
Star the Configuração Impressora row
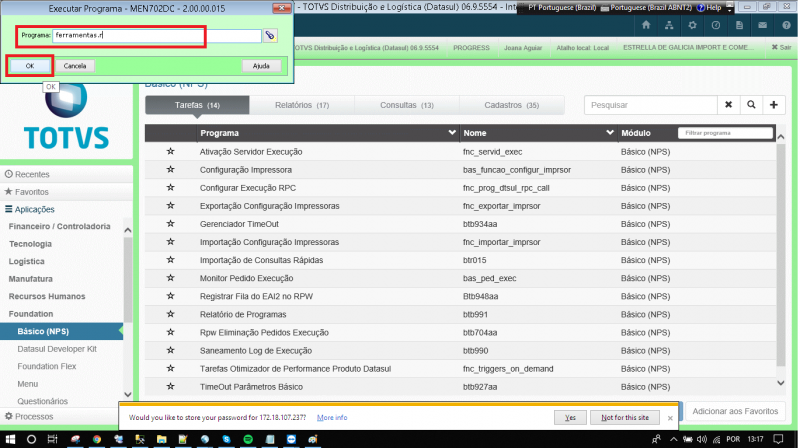point(170,169)
